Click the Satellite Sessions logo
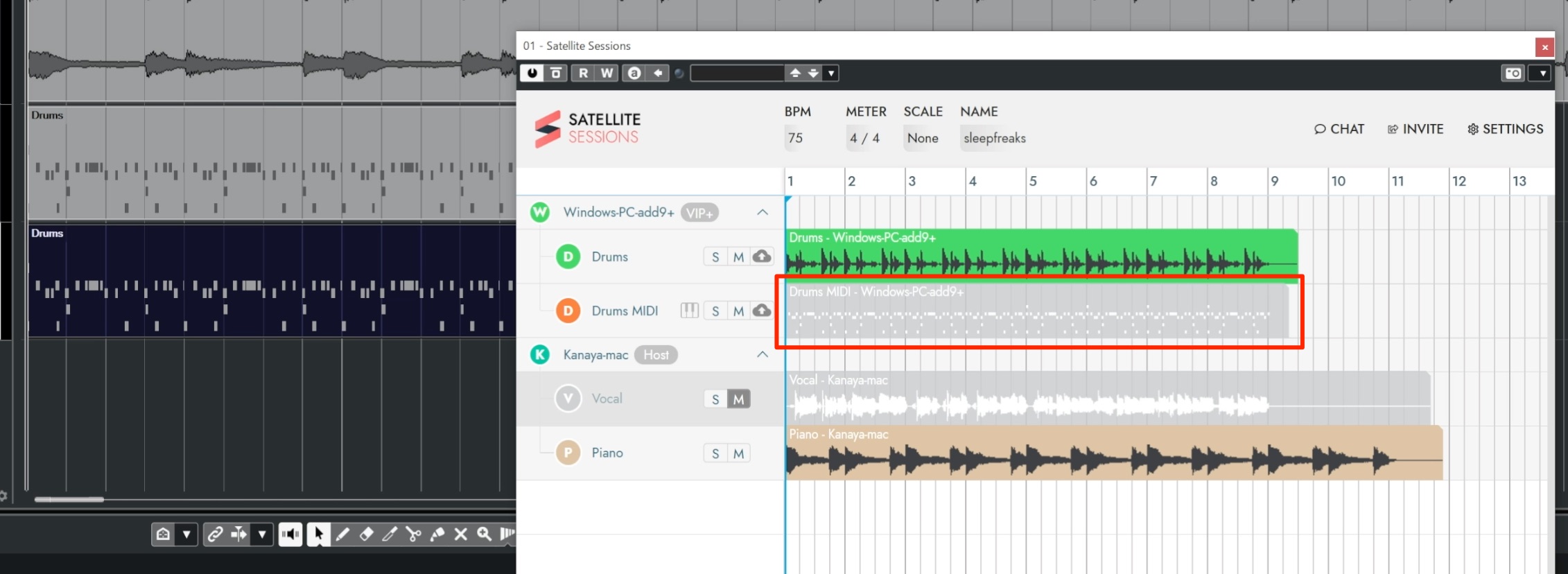Image resolution: width=1568 pixels, height=574 pixels. [x=588, y=129]
